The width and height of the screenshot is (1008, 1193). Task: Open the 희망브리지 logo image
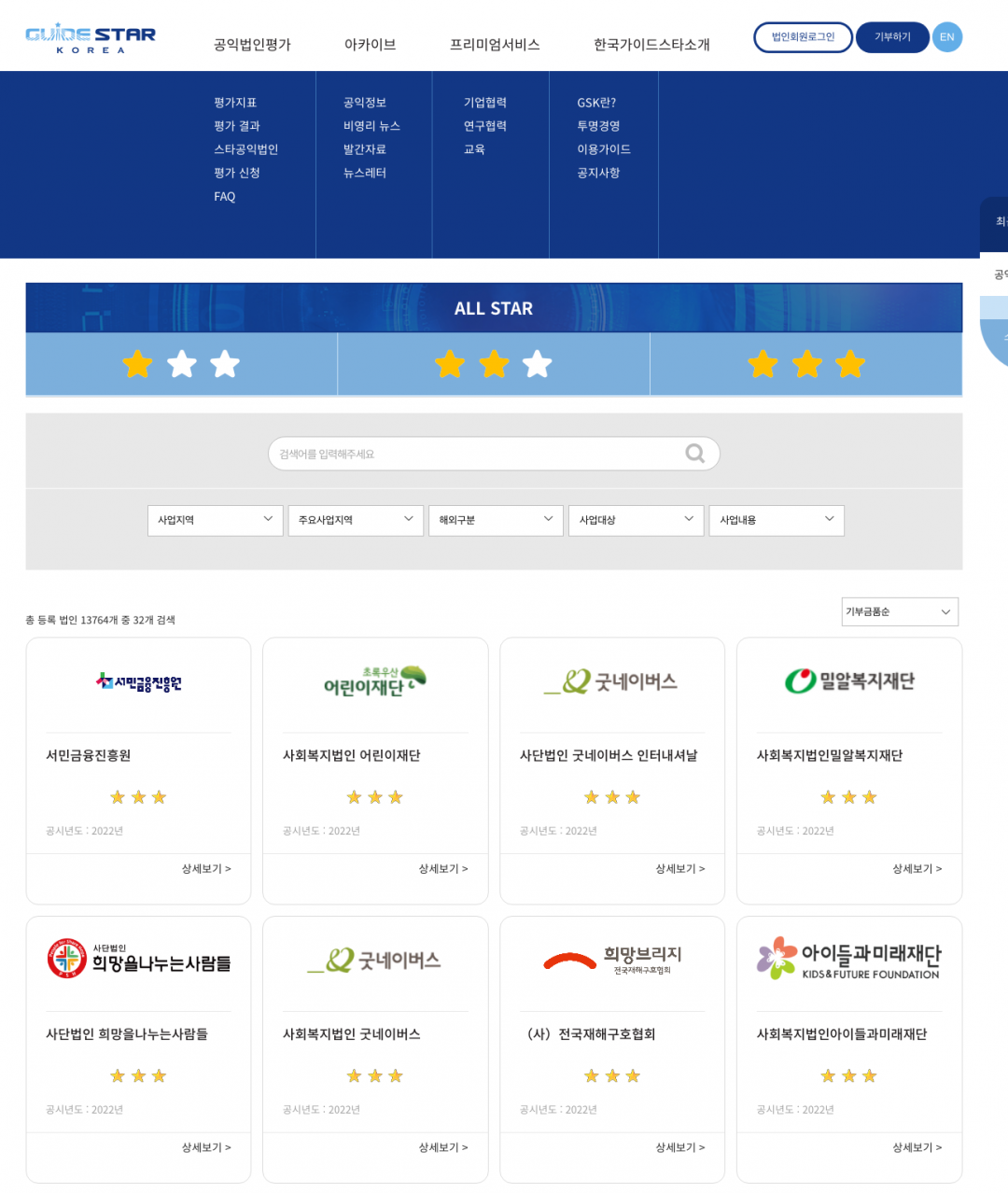[612, 959]
